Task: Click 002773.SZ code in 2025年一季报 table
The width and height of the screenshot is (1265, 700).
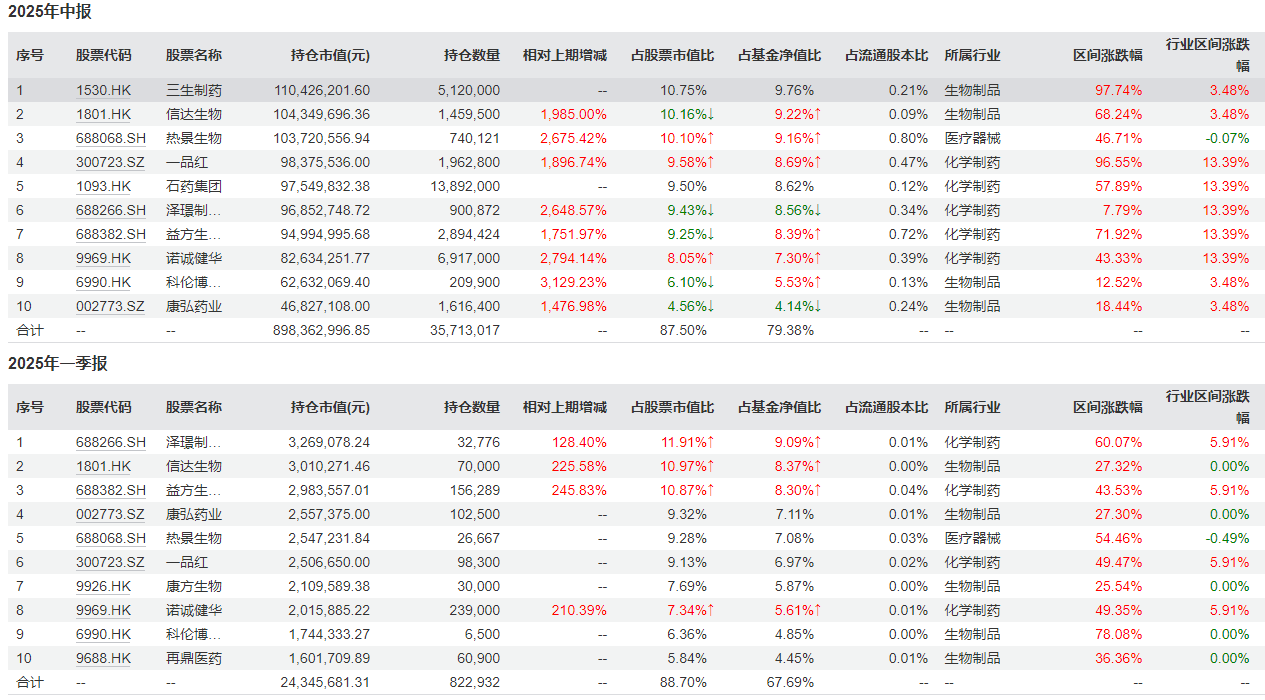Action: pos(111,514)
